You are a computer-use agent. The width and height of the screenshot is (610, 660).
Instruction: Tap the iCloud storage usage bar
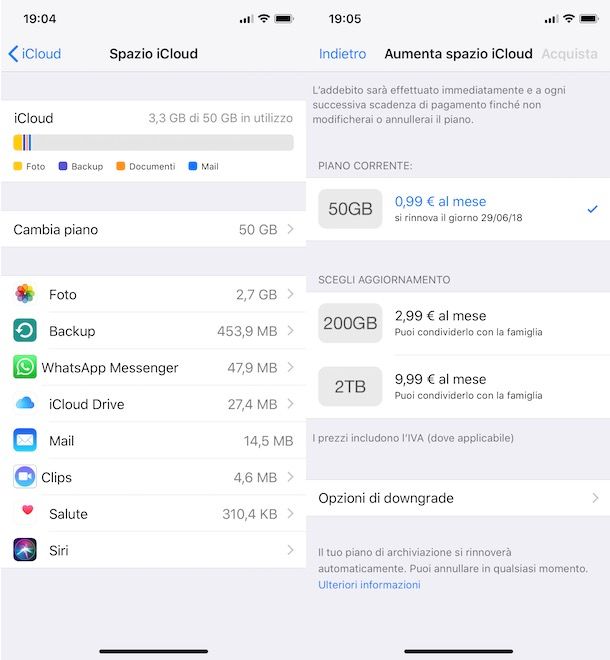click(153, 143)
